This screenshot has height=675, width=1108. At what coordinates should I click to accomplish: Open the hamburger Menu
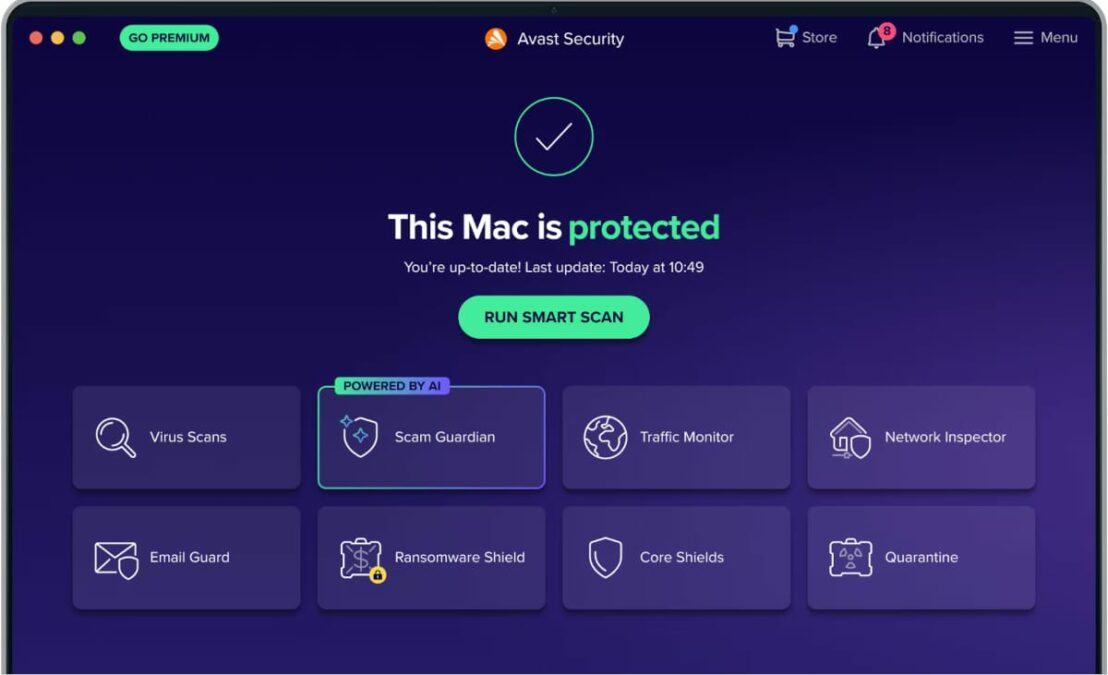coord(1045,37)
